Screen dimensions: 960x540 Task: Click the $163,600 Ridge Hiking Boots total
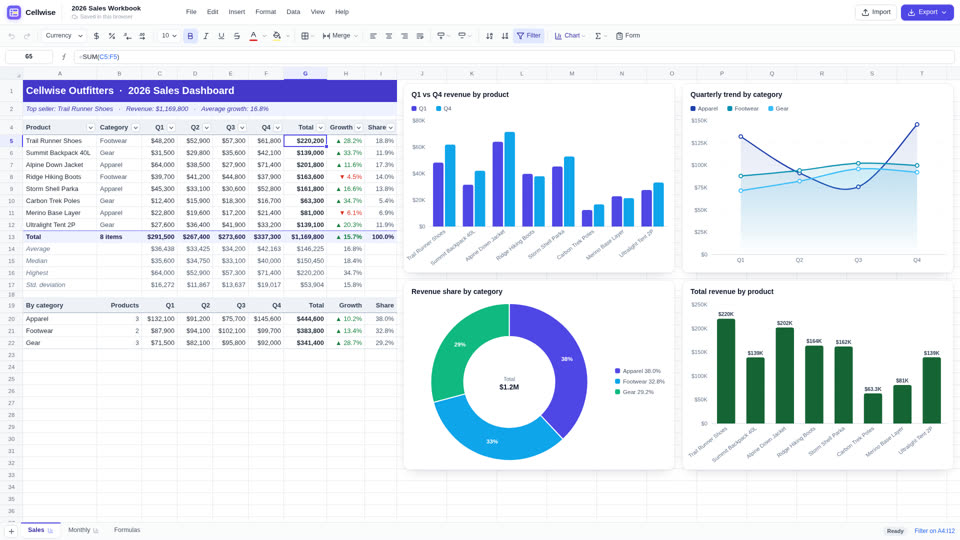pyautogui.click(x=305, y=177)
